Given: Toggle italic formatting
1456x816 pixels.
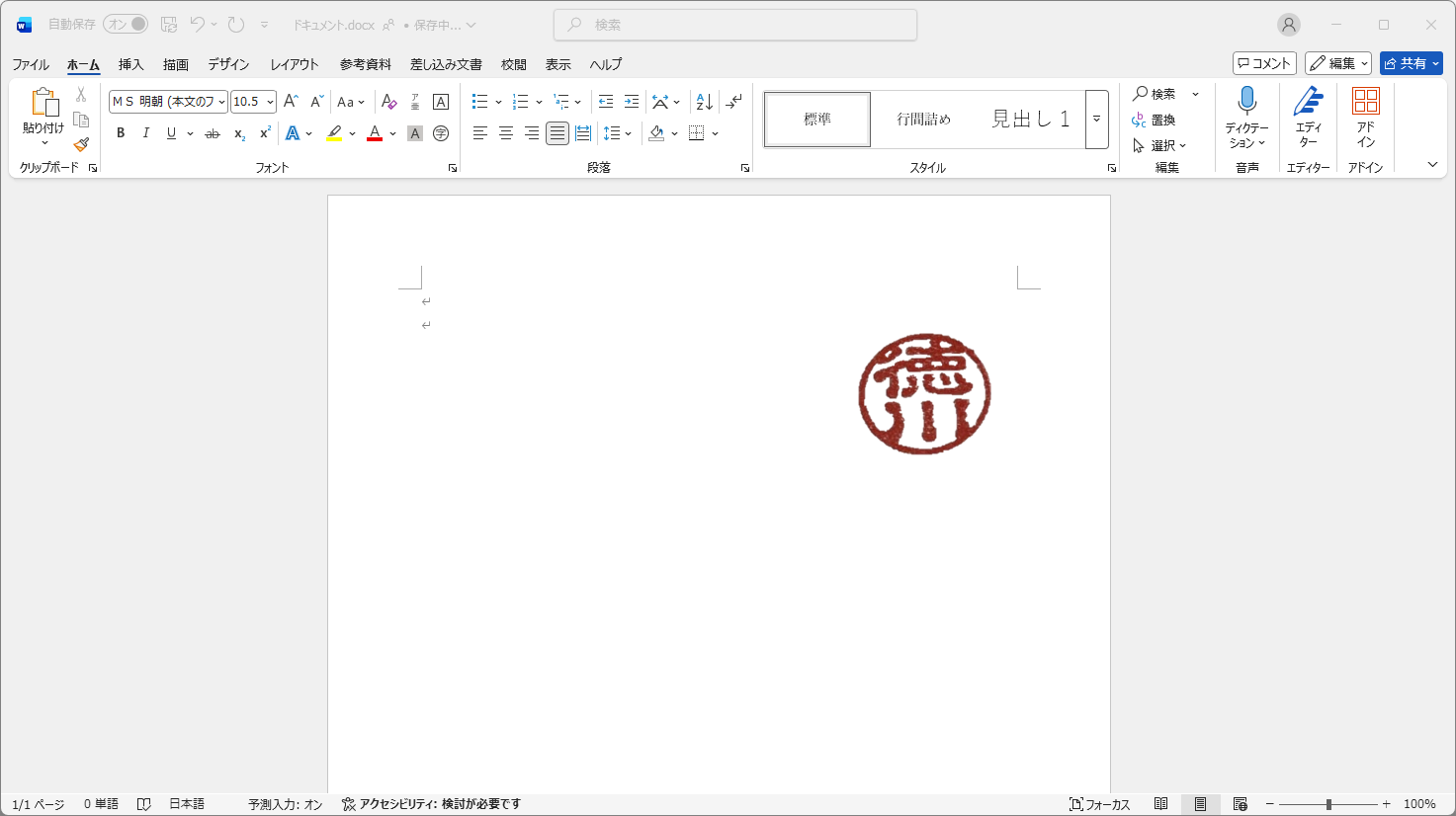Looking at the screenshot, I should [146, 133].
